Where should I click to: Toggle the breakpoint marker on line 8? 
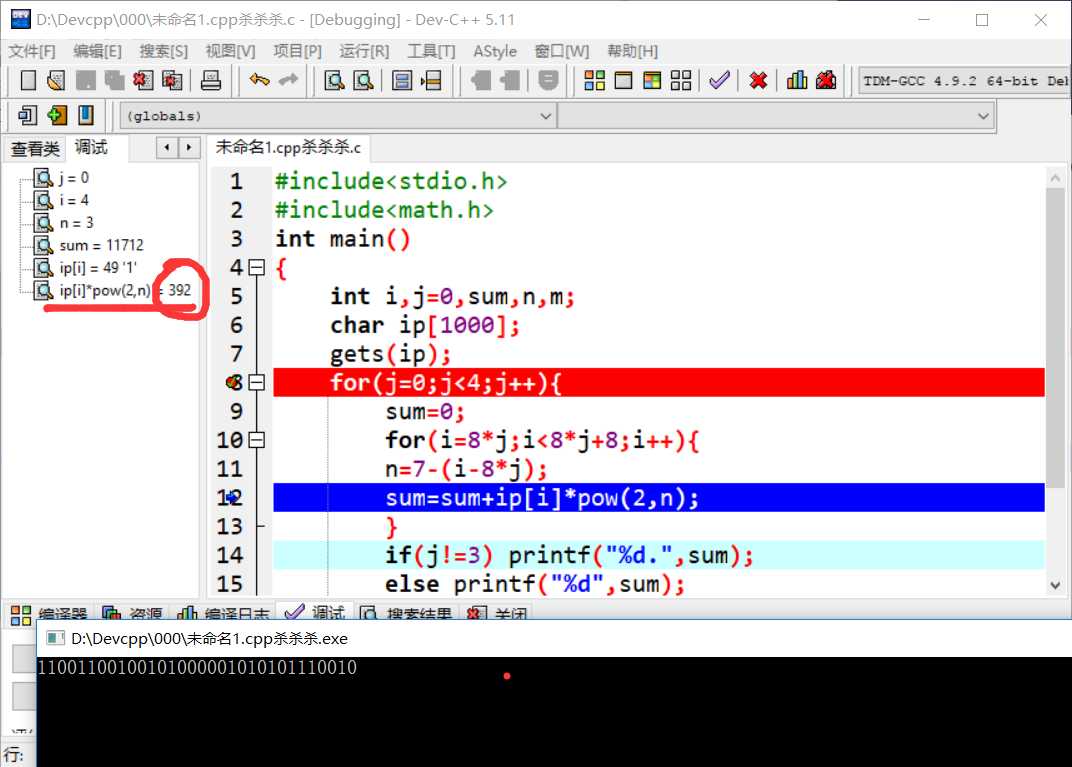click(x=234, y=383)
